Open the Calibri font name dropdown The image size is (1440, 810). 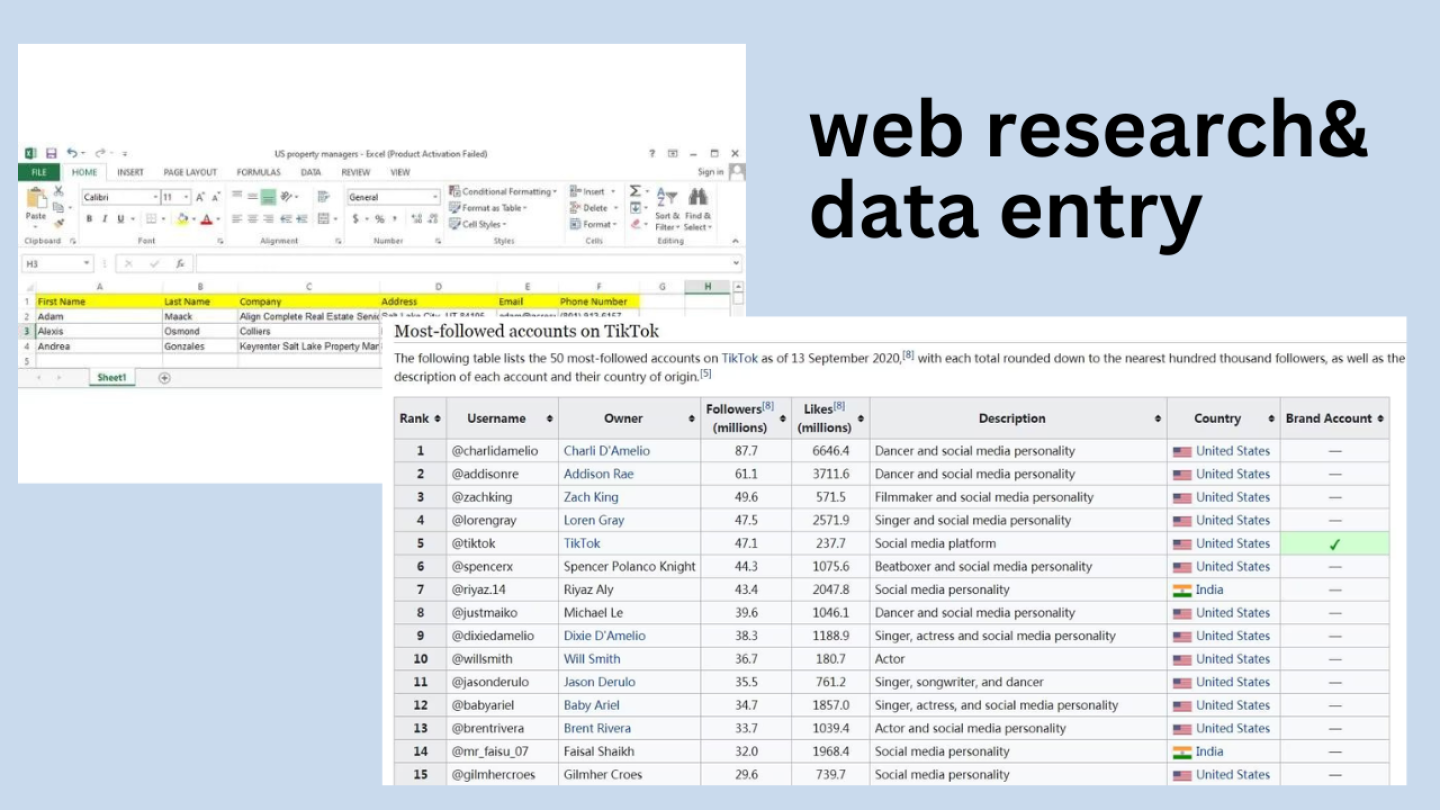click(155, 197)
